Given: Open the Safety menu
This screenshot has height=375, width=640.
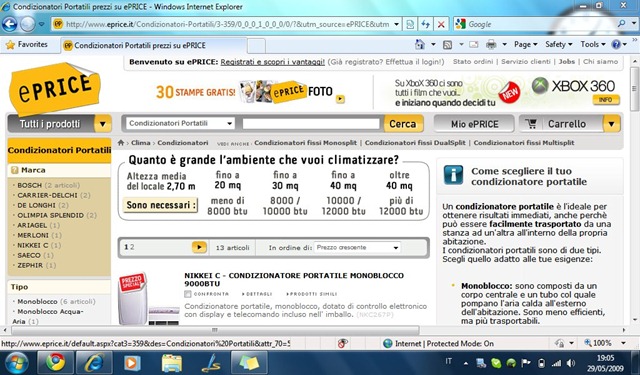Looking at the screenshot, I should tap(559, 44).
